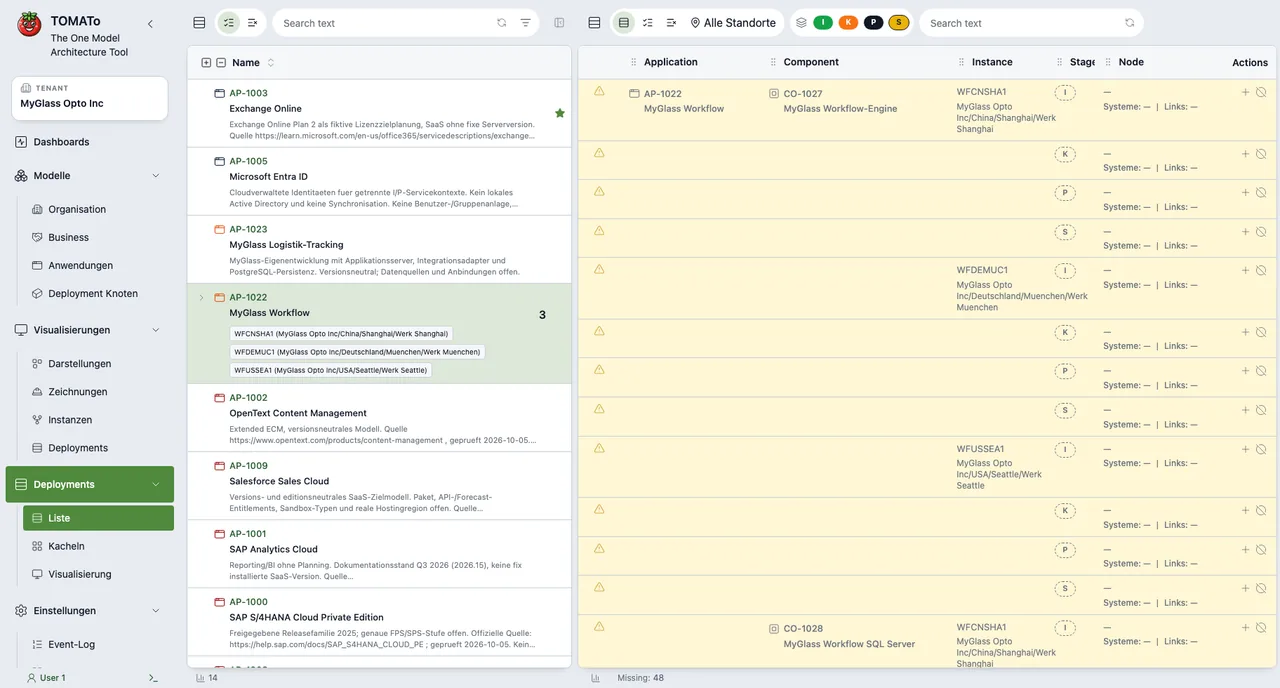The height and width of the screenshot is (688, 1280).
Task: Add deployment for WFCNSHA1 stage I
Action: (x=1245, y=92)
